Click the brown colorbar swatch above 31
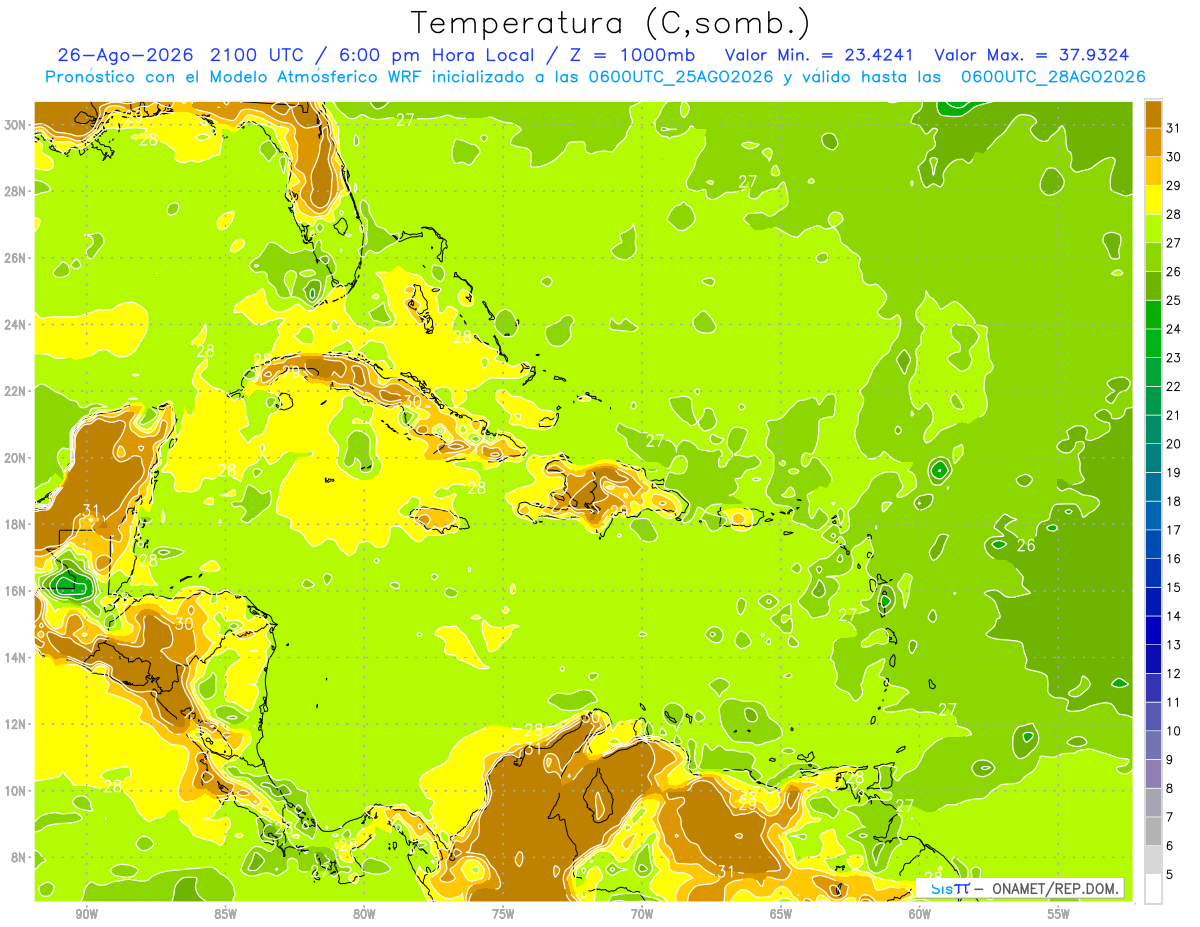The height and width of the screenshot is (927, 1200). (1153, 114)
